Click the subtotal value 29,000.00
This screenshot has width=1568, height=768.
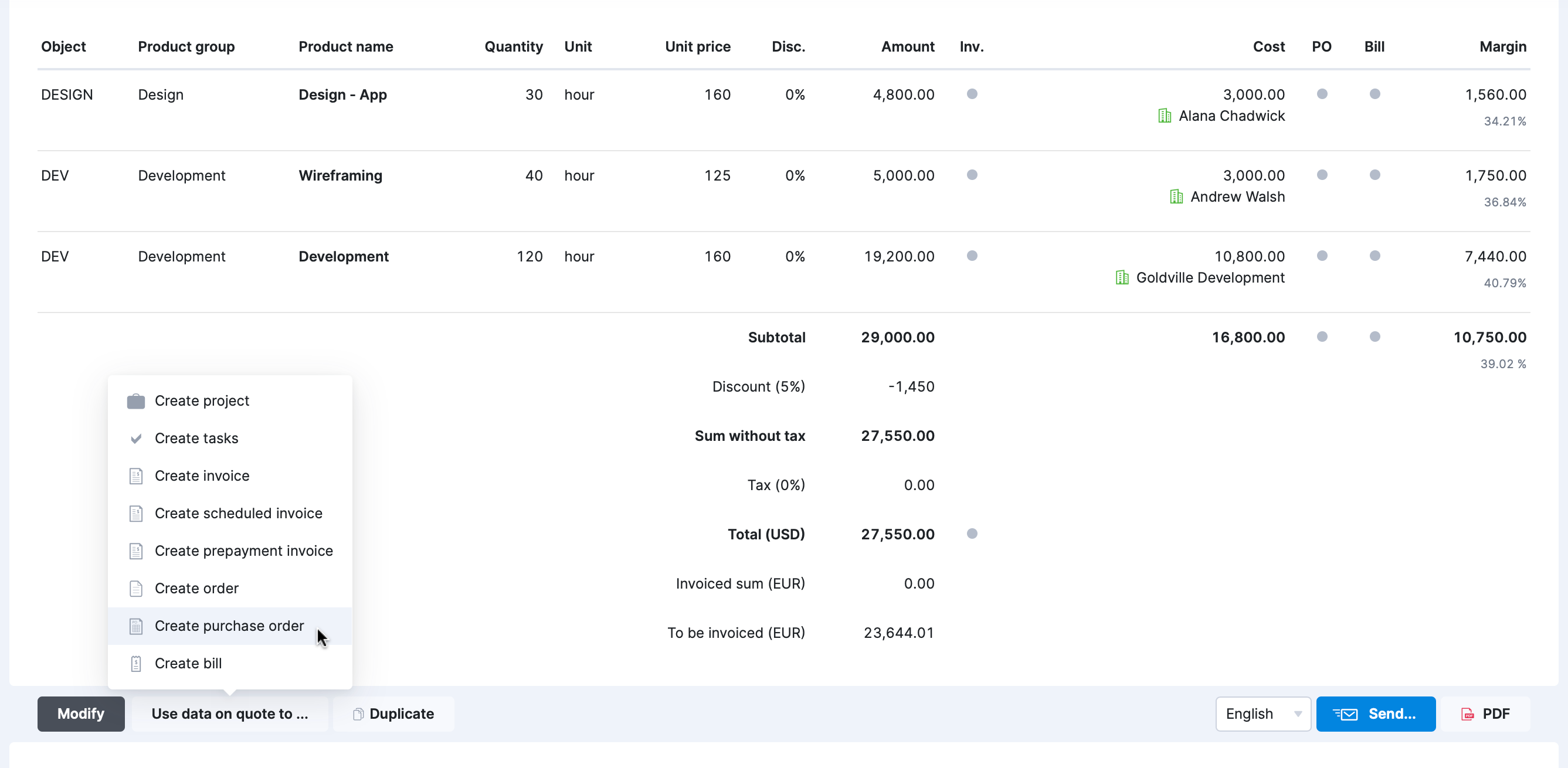click(x=898, y=338)
